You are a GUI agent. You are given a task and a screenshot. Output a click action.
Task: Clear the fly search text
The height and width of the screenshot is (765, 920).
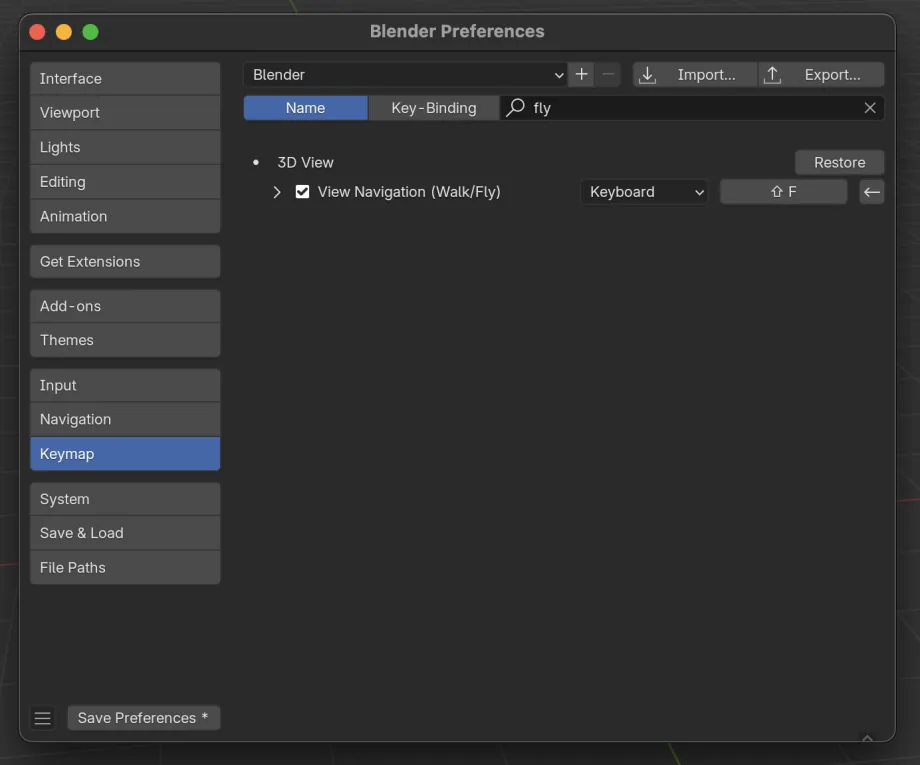click(870, 108)
